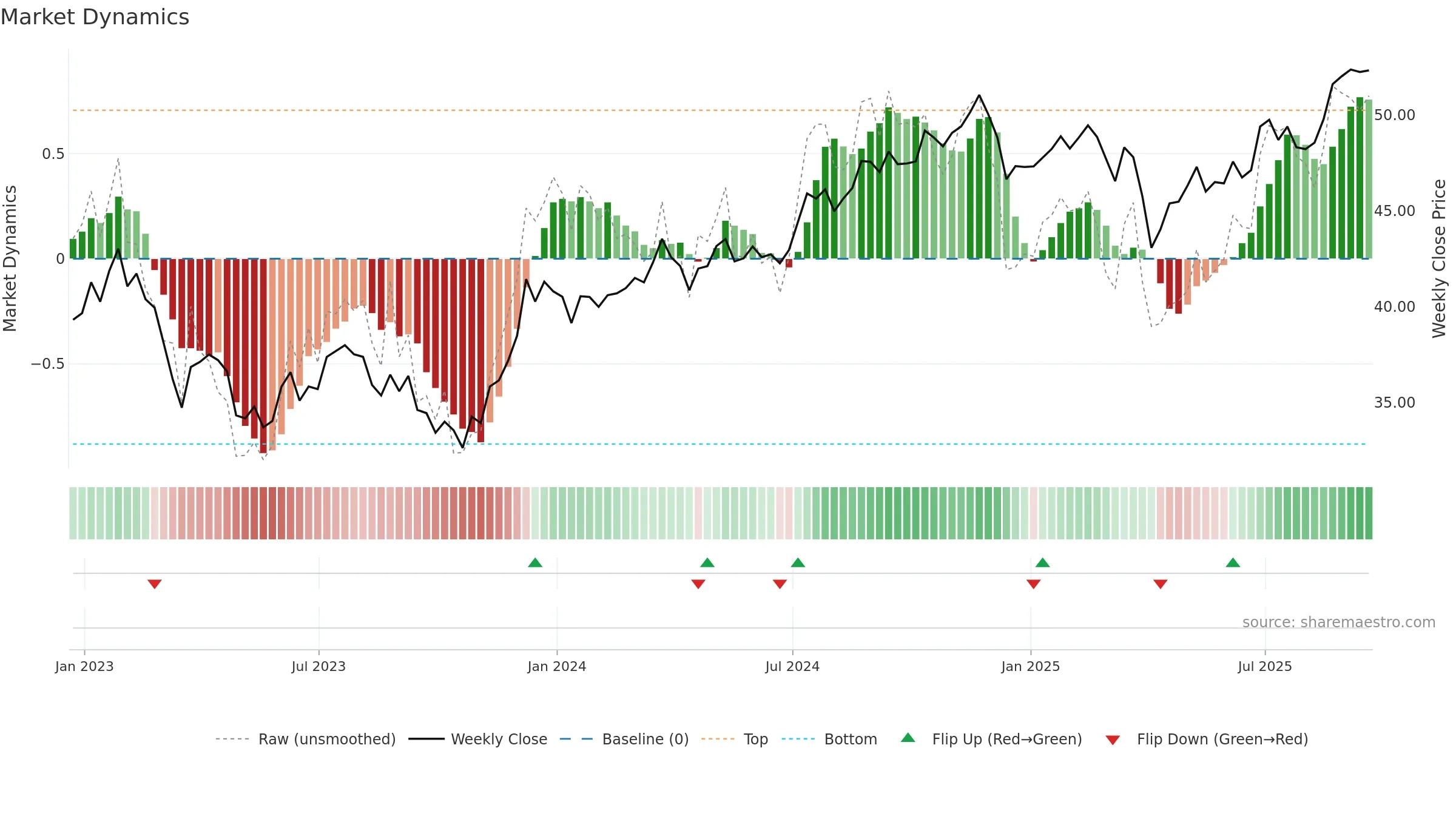Screen dimensions: 1456x819
Task: Toggle the Baseline (0) legend entry
Action: pos(624,739)
